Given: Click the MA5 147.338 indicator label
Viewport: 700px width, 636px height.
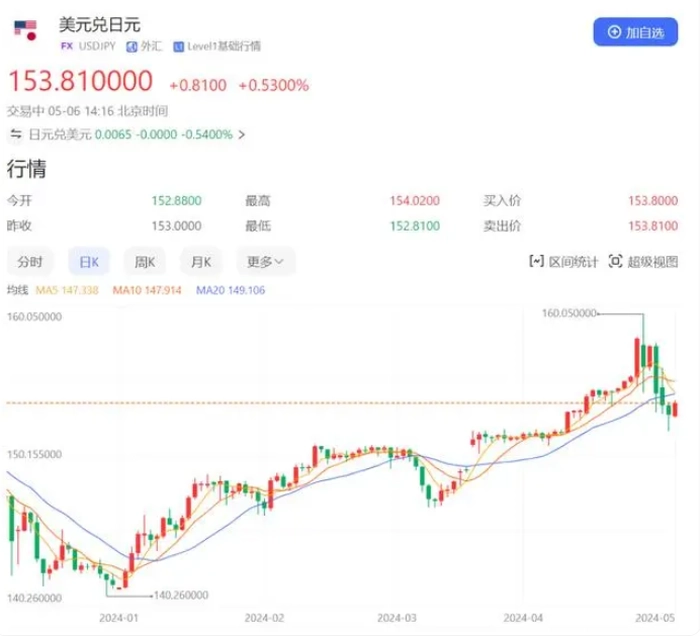Looking at the screenshot, I should pos(67,291).
